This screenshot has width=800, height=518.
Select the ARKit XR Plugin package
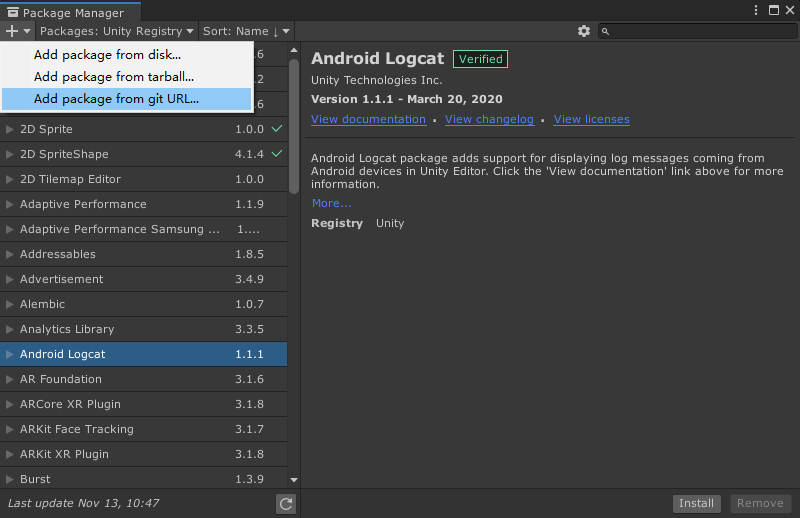click(143, 454)
